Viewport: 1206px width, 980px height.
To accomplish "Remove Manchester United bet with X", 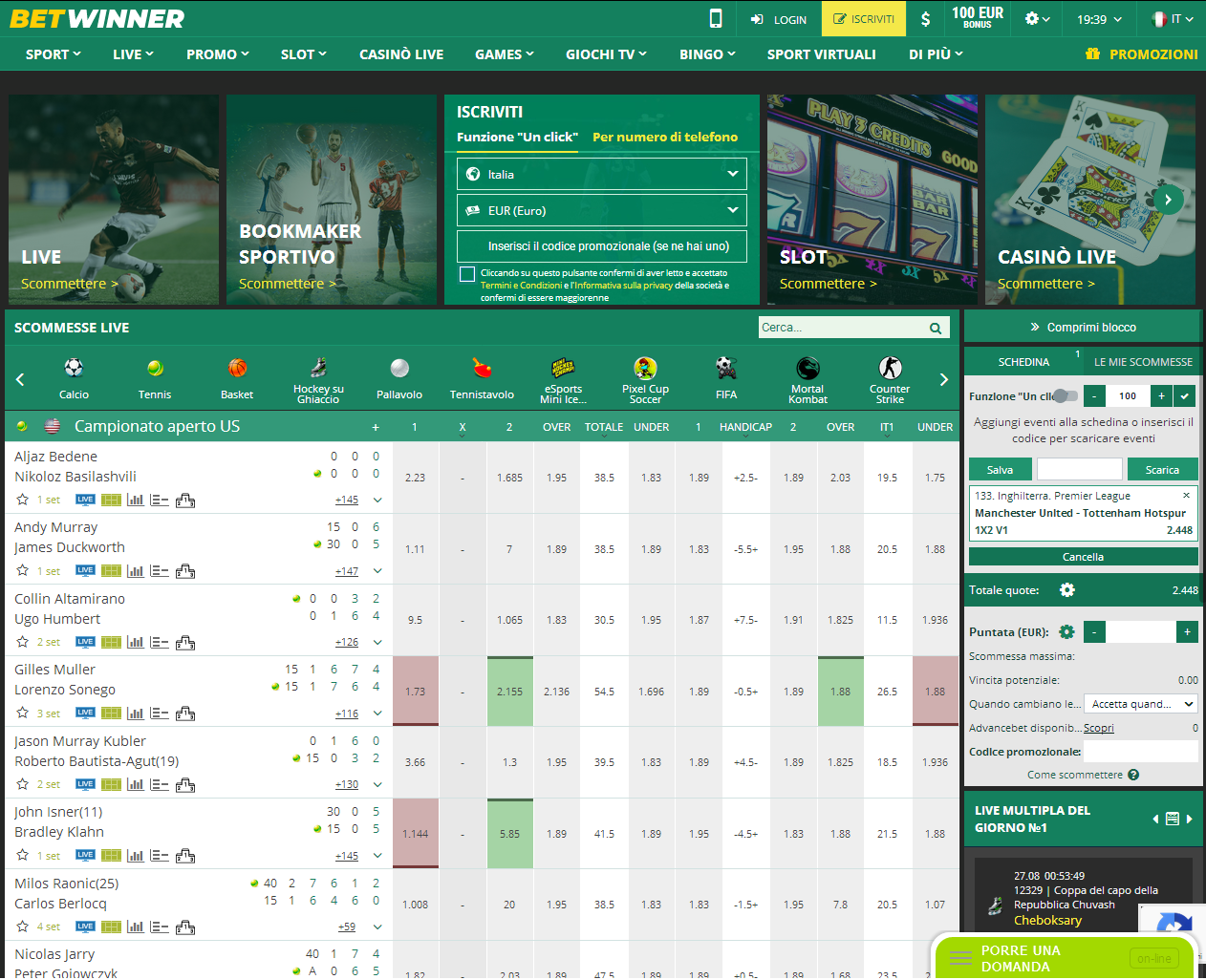I will pyautogui.click(x=1186, y=496).
